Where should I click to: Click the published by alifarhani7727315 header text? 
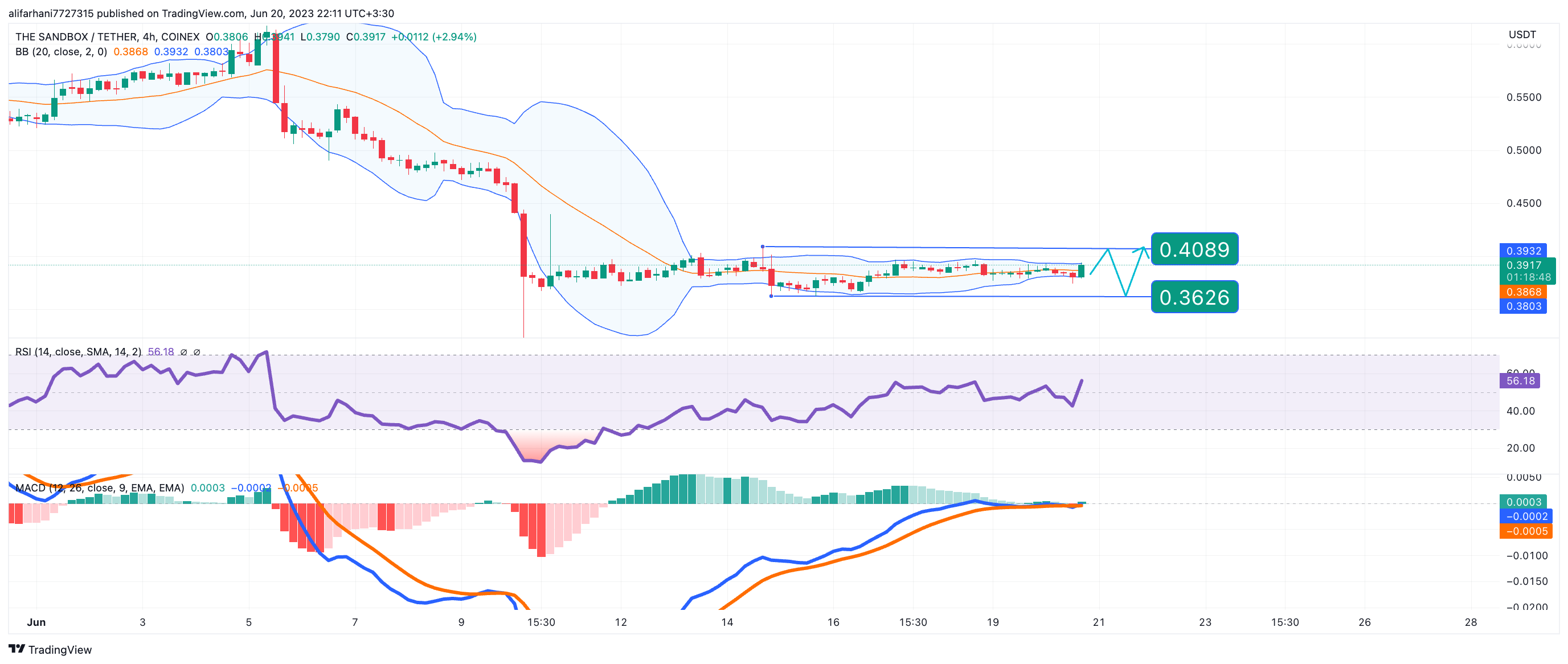pos(201,14)
